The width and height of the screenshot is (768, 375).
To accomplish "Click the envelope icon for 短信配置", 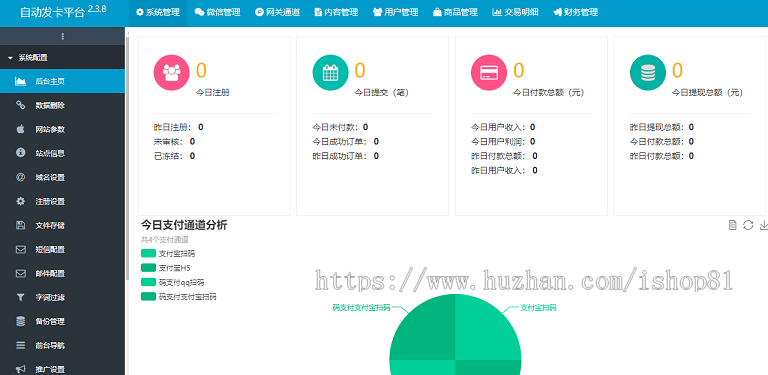I will (x=21, y=249).
